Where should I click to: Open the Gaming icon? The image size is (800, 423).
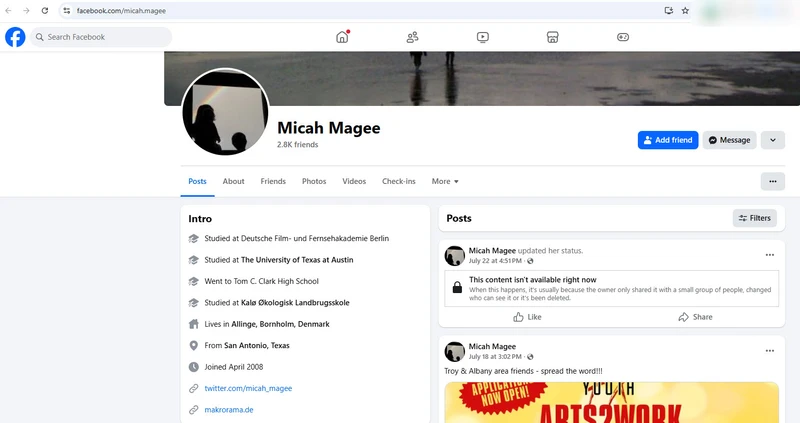pyautogui.click(x=623, y=37)
